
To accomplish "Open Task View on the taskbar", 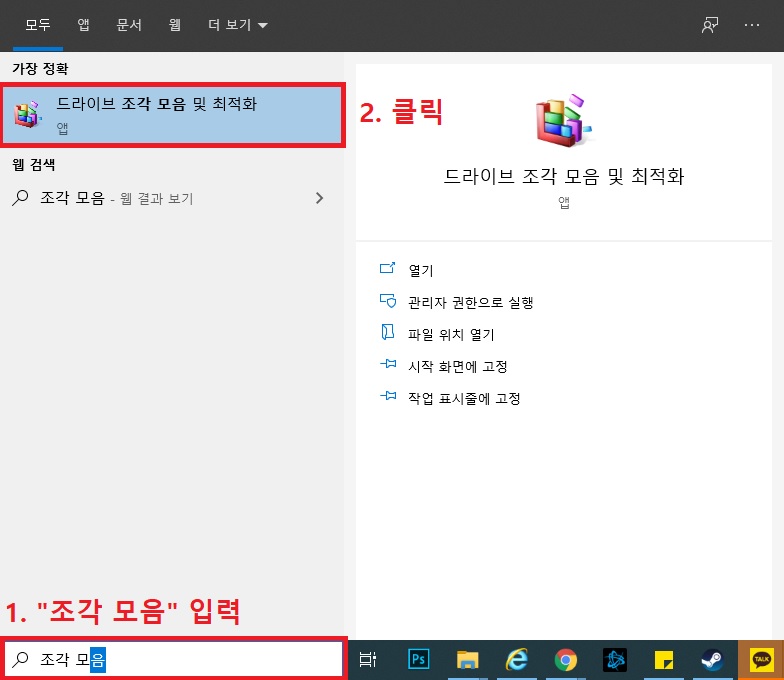I will [x=368, y=660].
